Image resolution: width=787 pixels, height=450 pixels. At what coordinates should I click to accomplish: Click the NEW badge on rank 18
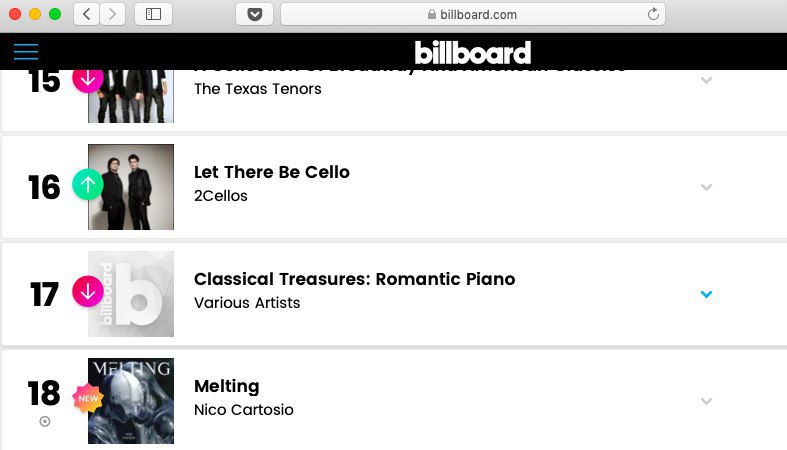point(88,398)
